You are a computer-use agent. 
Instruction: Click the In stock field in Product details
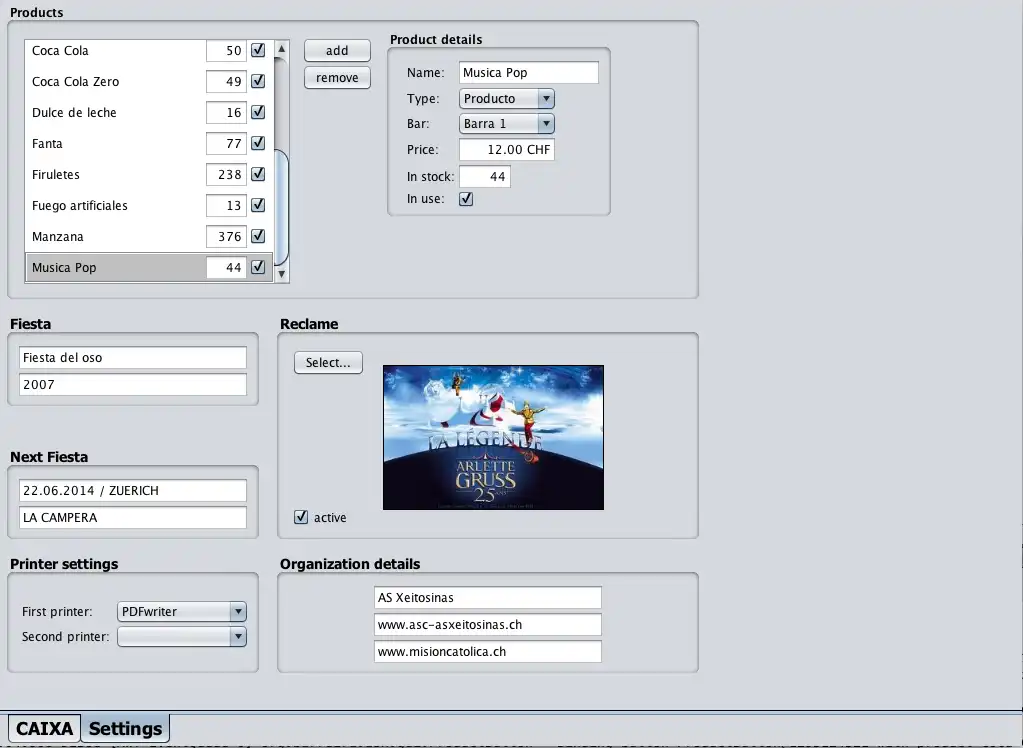pyautogui.click(x=485, y=176)
